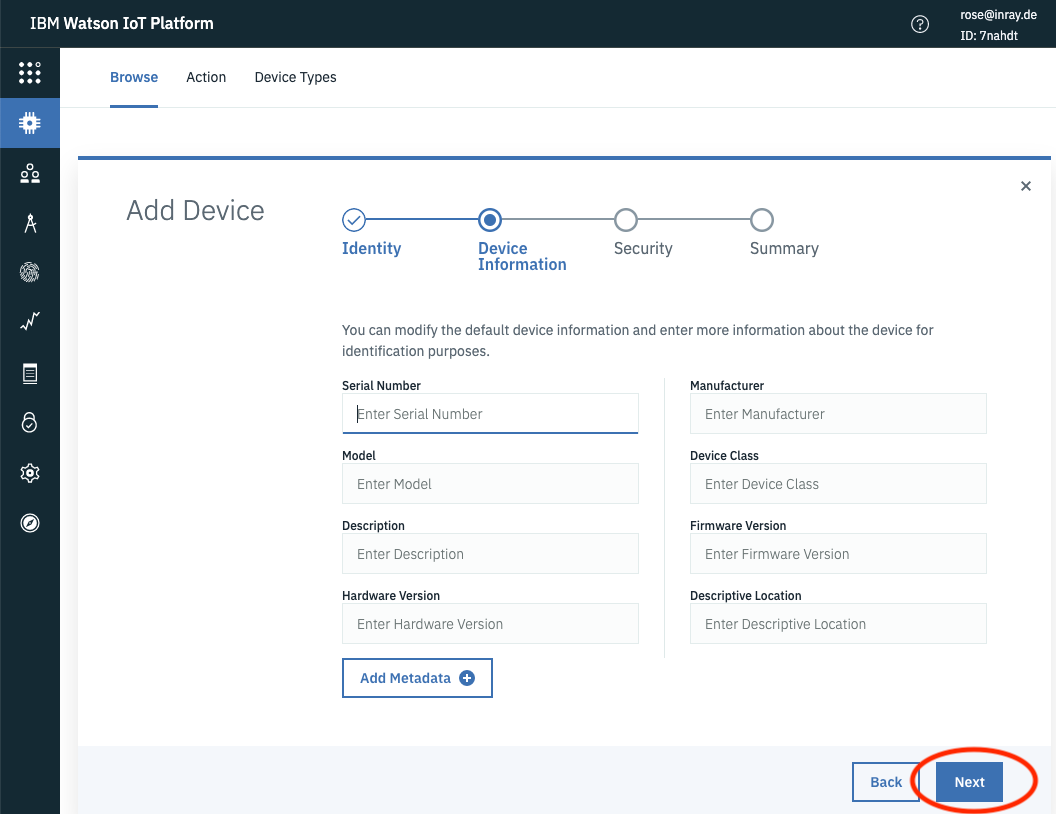Open the Boards grid menu icon
Image resolution: width=1056 pixels, height=814 pixels.
(29, 72)
